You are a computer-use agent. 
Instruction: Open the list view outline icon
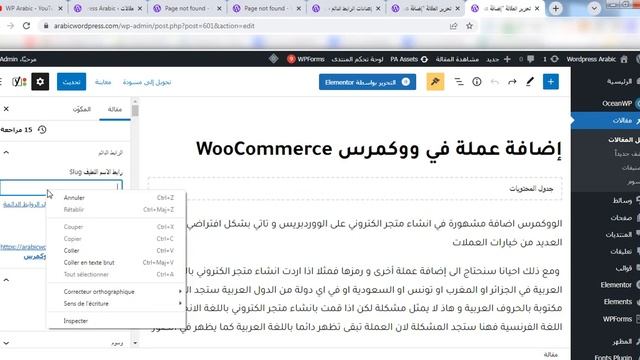tap(459, 82)
